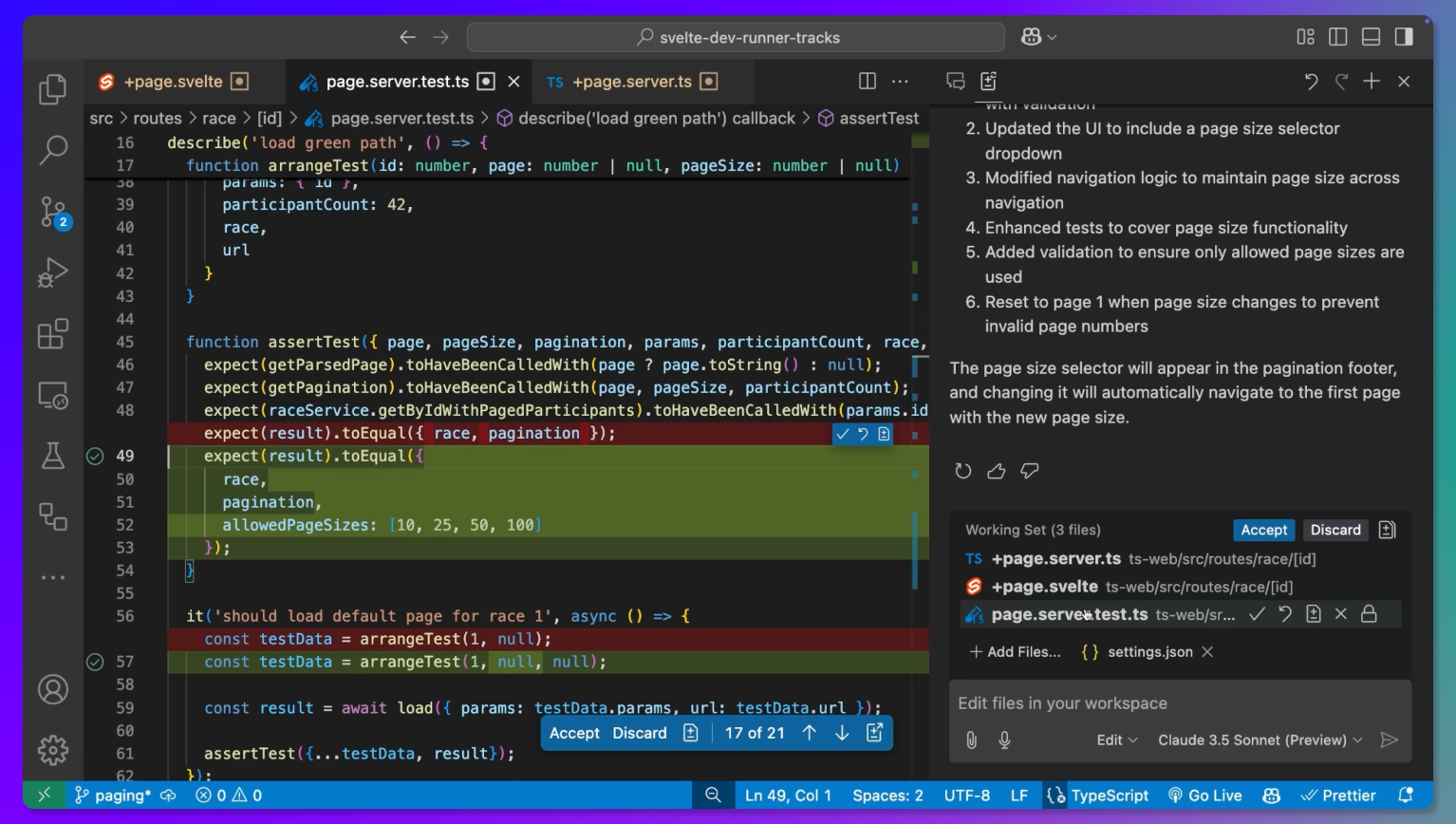Open the Edit mode dropdown
The height and width of the screenshot is (824, 1456).
click(1116, 740)
